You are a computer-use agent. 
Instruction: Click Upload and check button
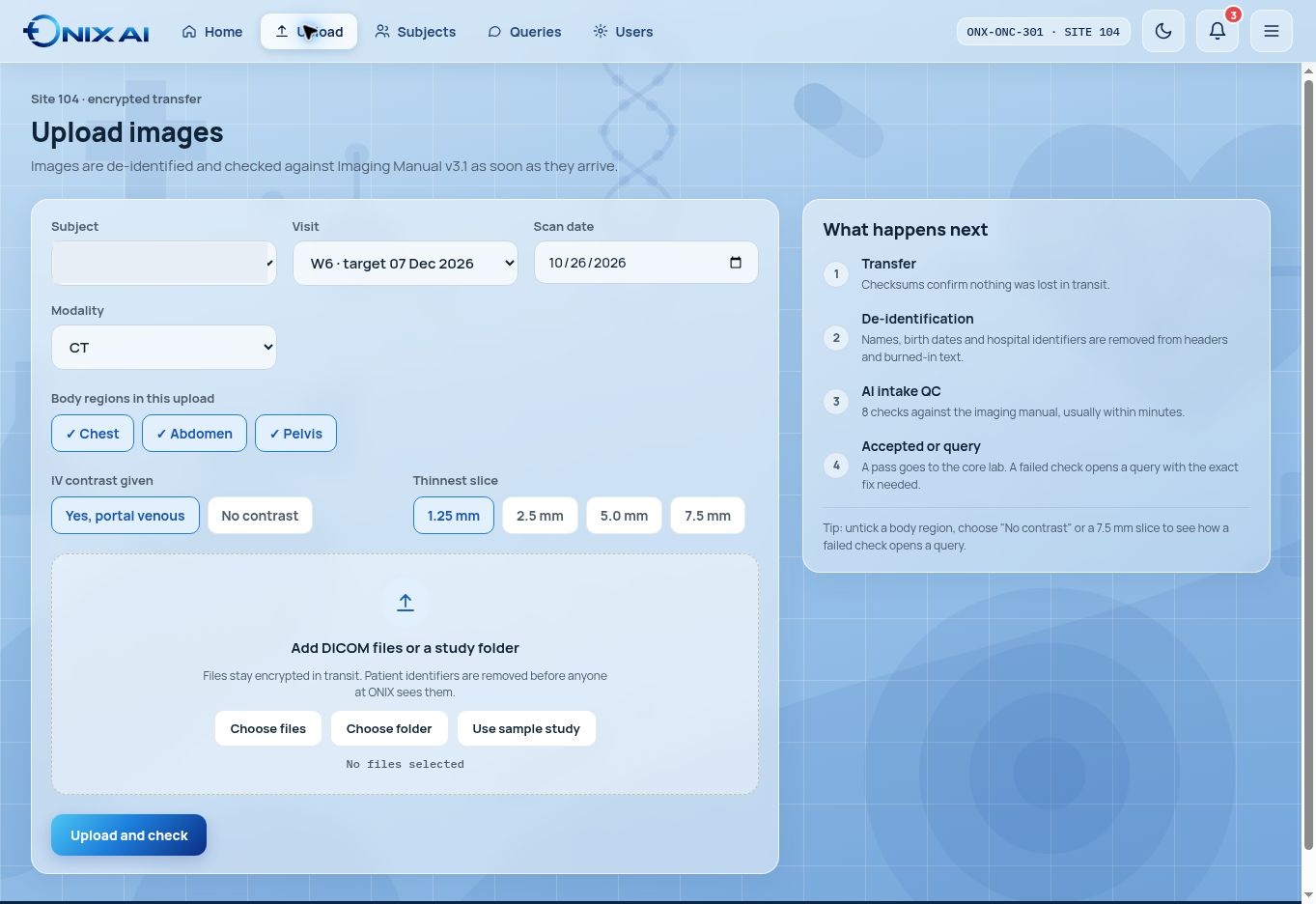[128, 835]
